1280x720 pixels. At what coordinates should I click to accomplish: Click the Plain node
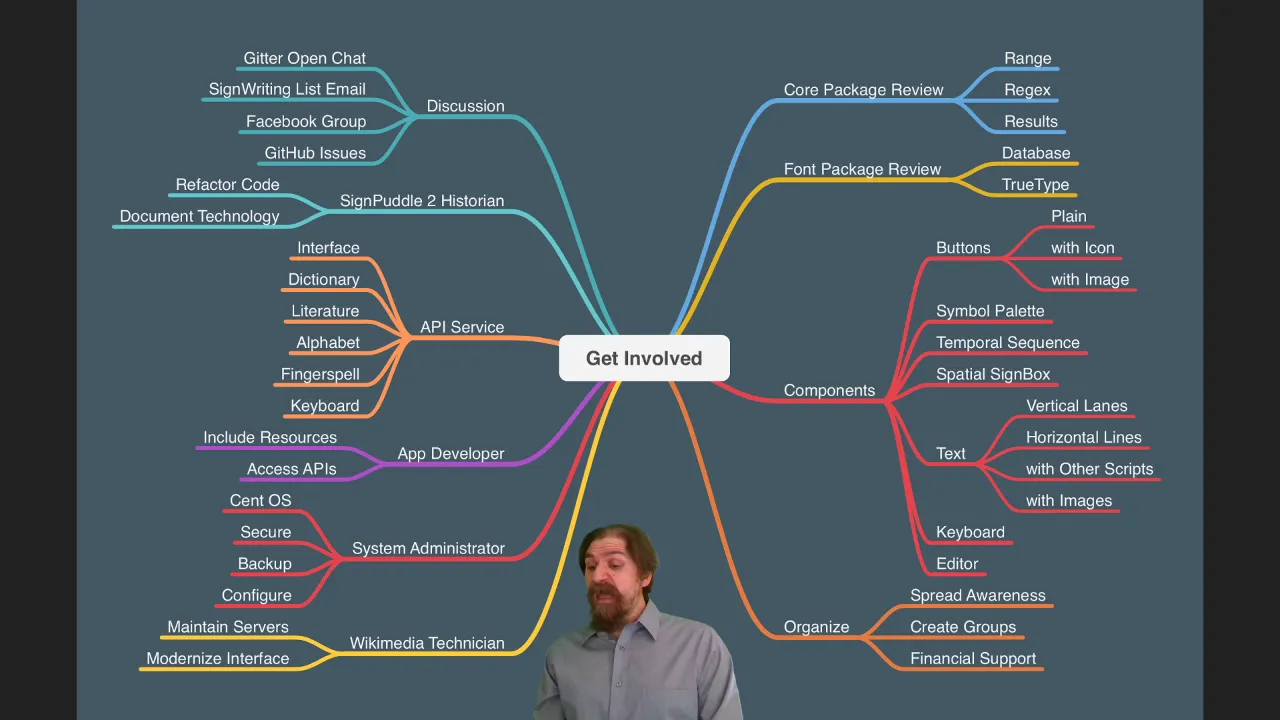pos(1069,216)
